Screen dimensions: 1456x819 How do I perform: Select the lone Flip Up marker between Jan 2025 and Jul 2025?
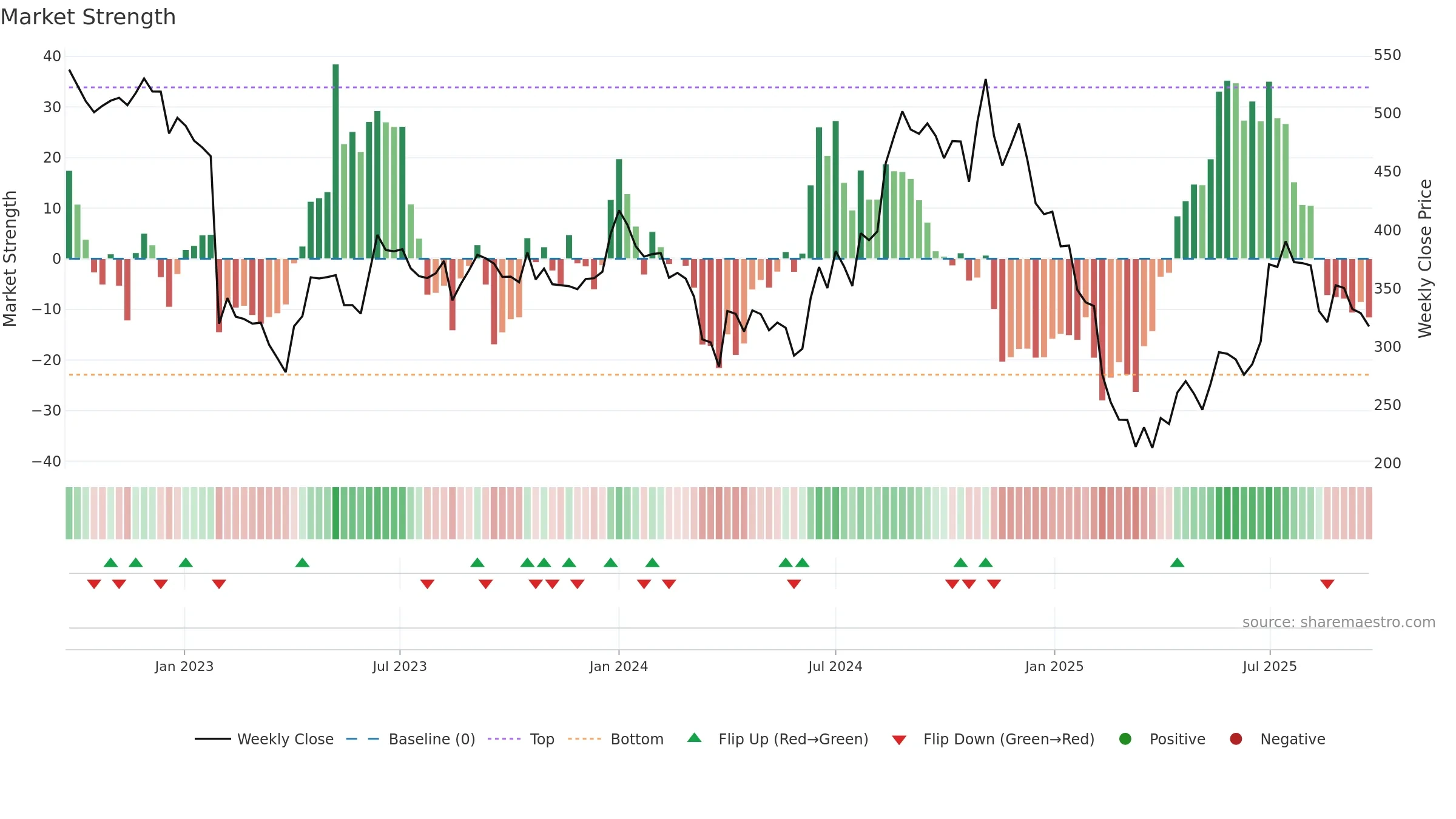pyautogui.click(x=1178, y=562)
